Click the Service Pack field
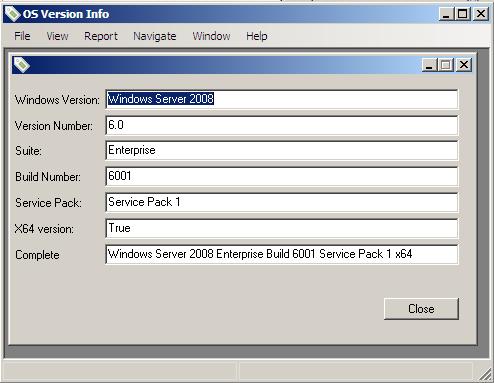 coord(282,202)
